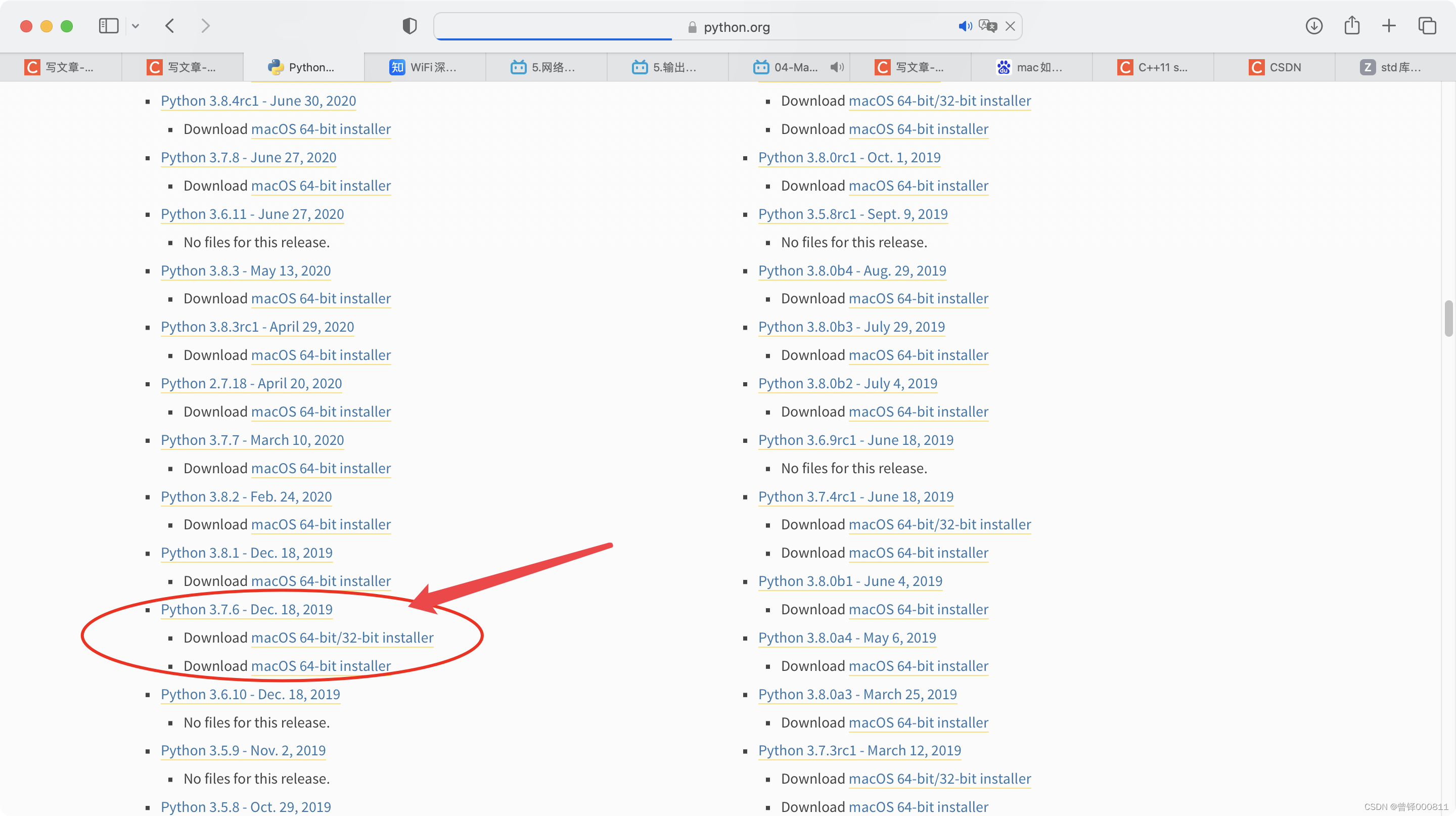Open the translate page icon
This screenshot has height=816, width=1456.
tap(988, 26)
